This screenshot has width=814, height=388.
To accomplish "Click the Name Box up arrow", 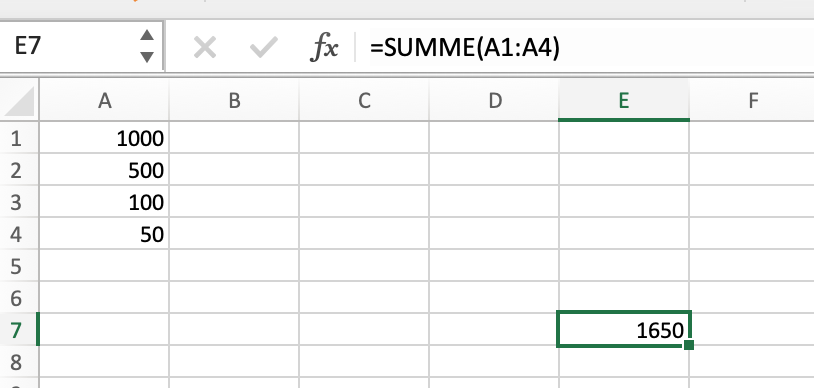I will tap(147, 35).
